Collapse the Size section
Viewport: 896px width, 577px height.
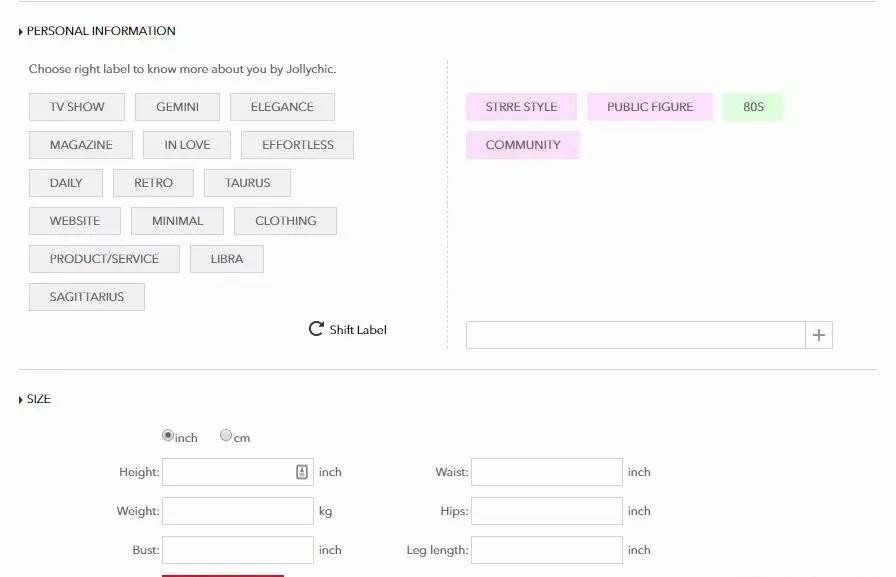click(x=21, y=400)
